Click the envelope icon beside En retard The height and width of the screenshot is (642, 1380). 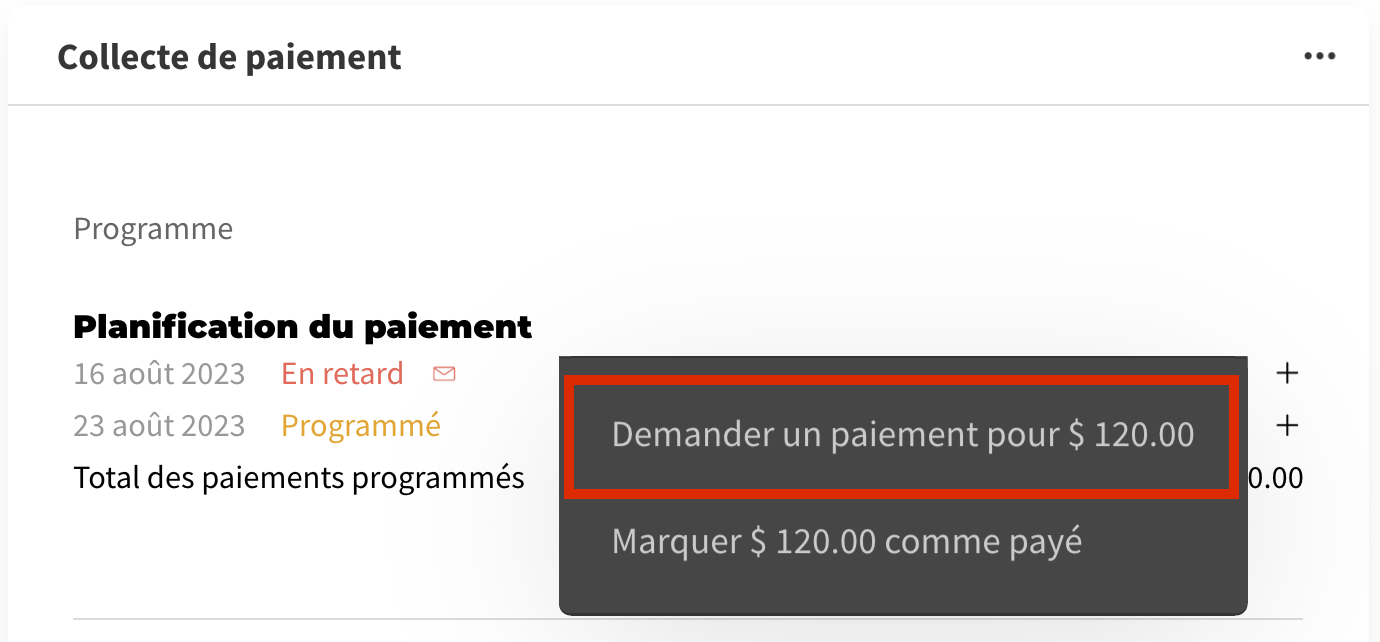click(x=444, y=374)
